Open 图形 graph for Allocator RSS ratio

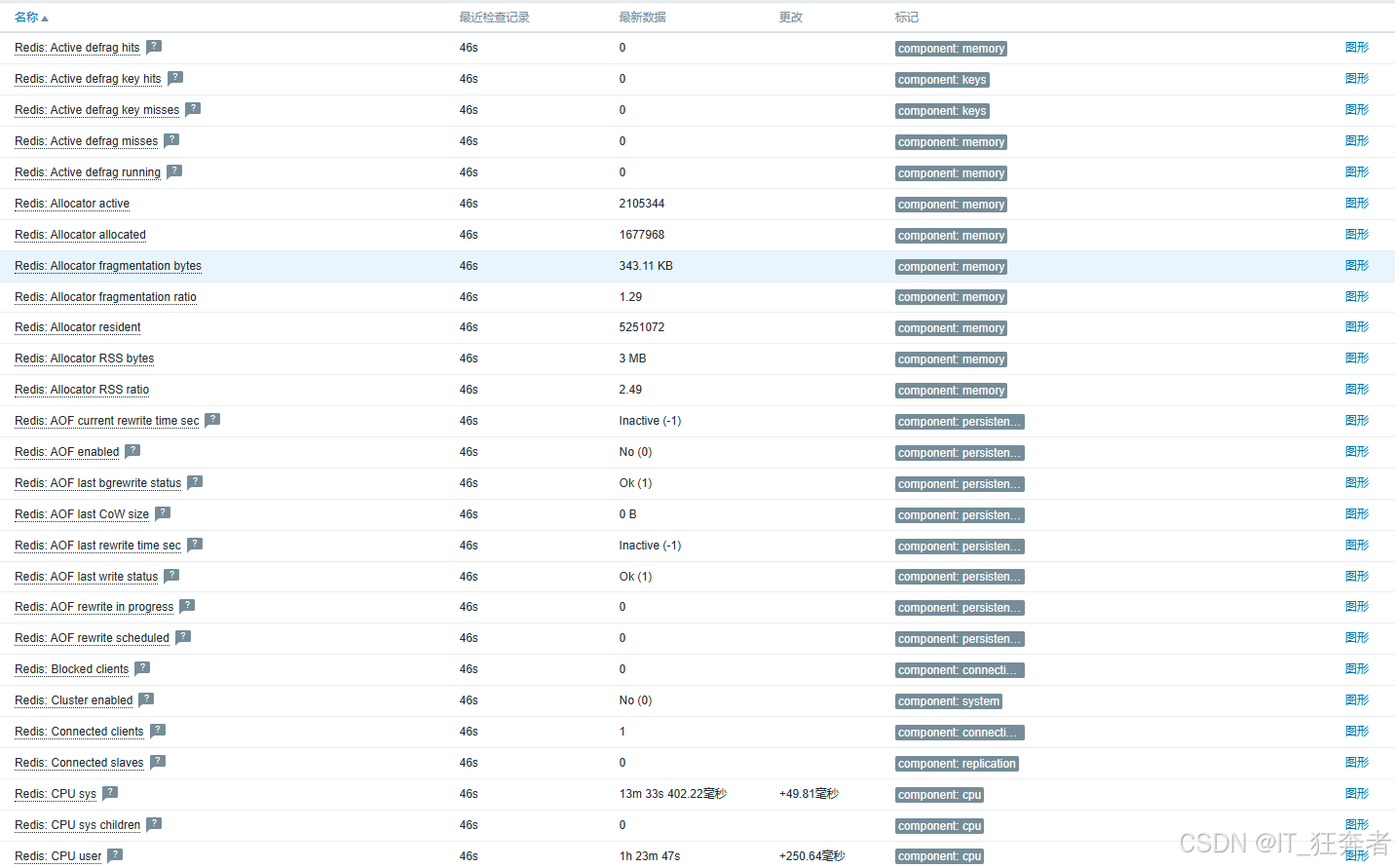1357,390
